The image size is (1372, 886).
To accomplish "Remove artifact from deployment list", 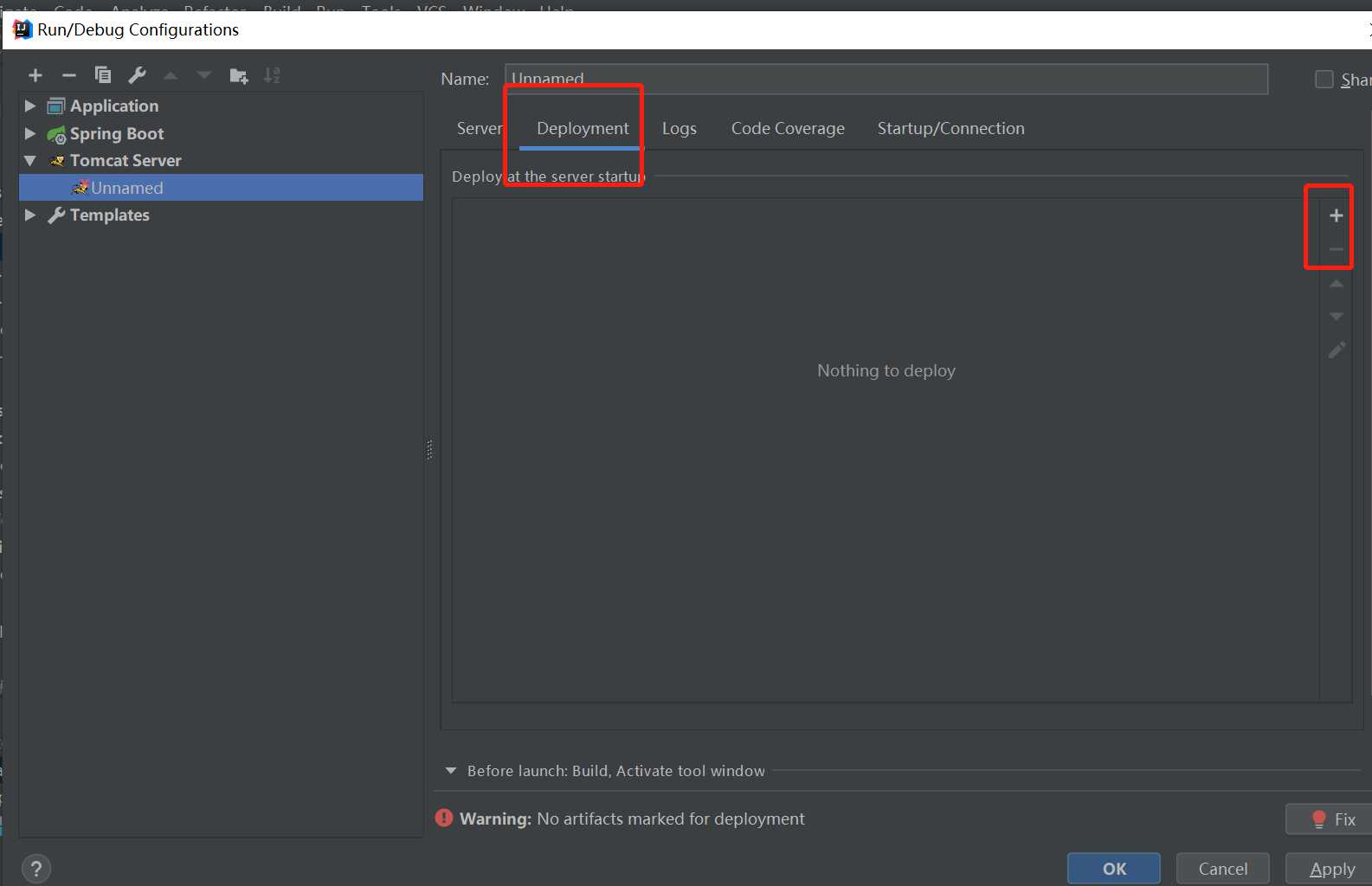I will pos(1337,249).
